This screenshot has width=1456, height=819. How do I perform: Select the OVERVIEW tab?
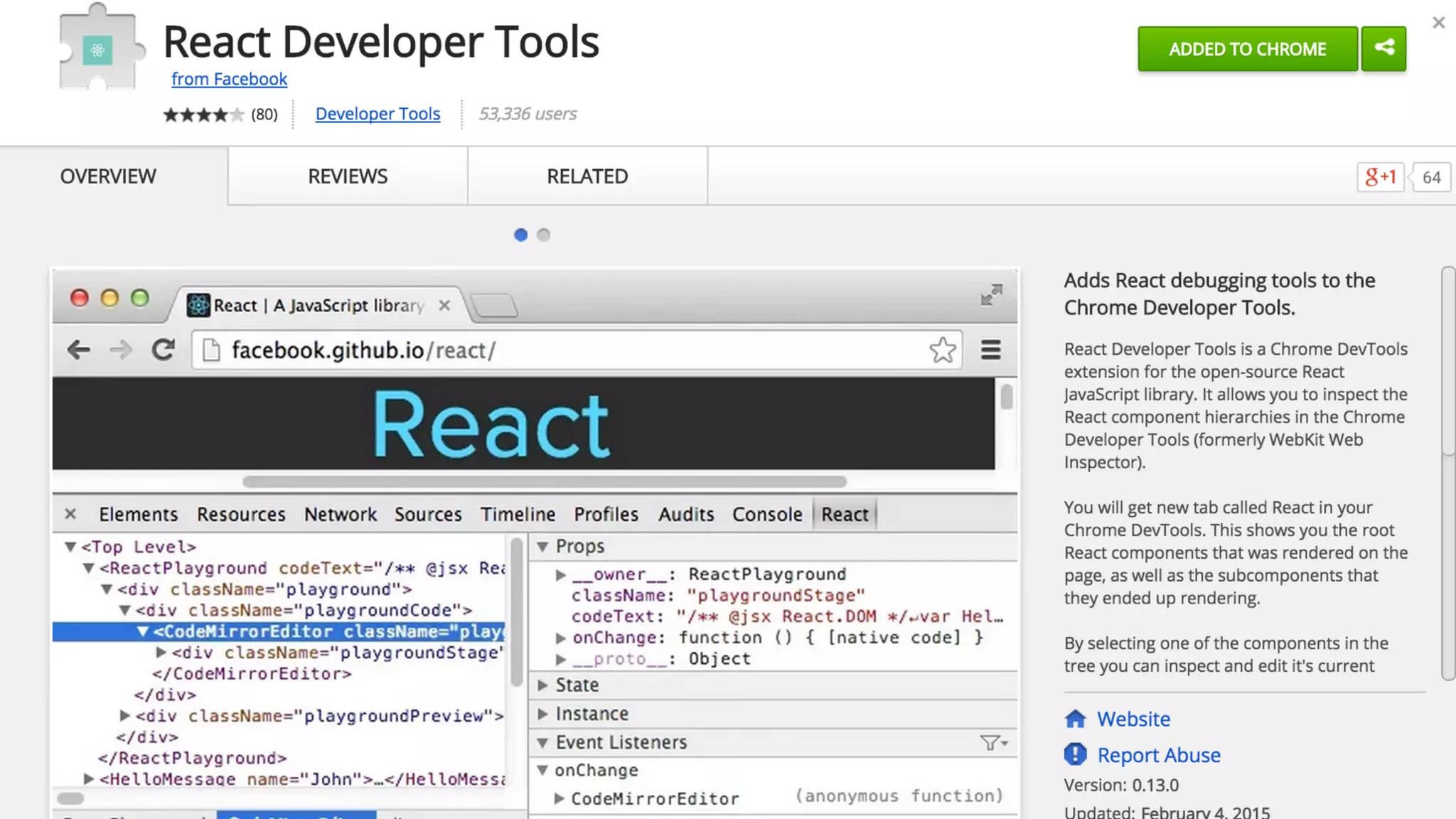point(108,176)
